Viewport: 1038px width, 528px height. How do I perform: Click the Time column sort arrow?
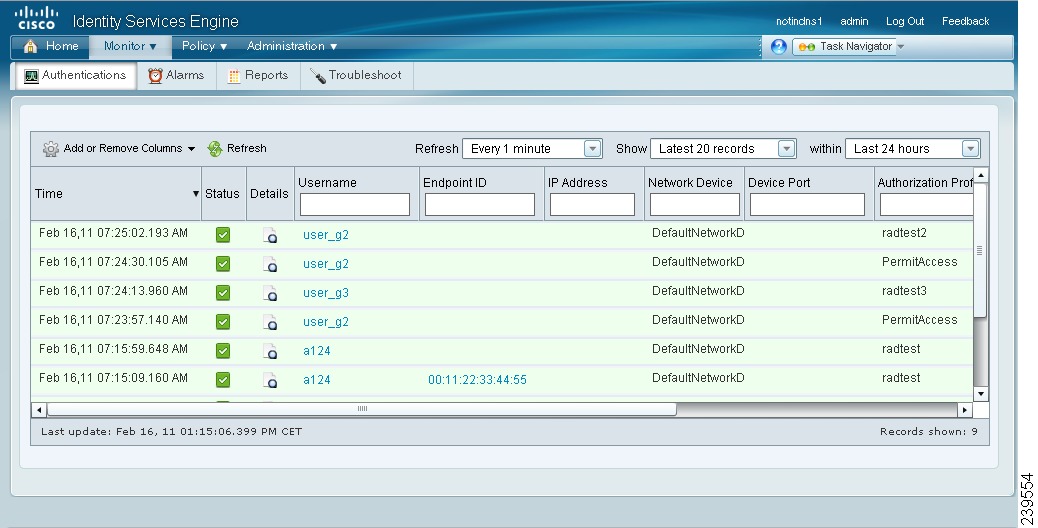point(195,194)
